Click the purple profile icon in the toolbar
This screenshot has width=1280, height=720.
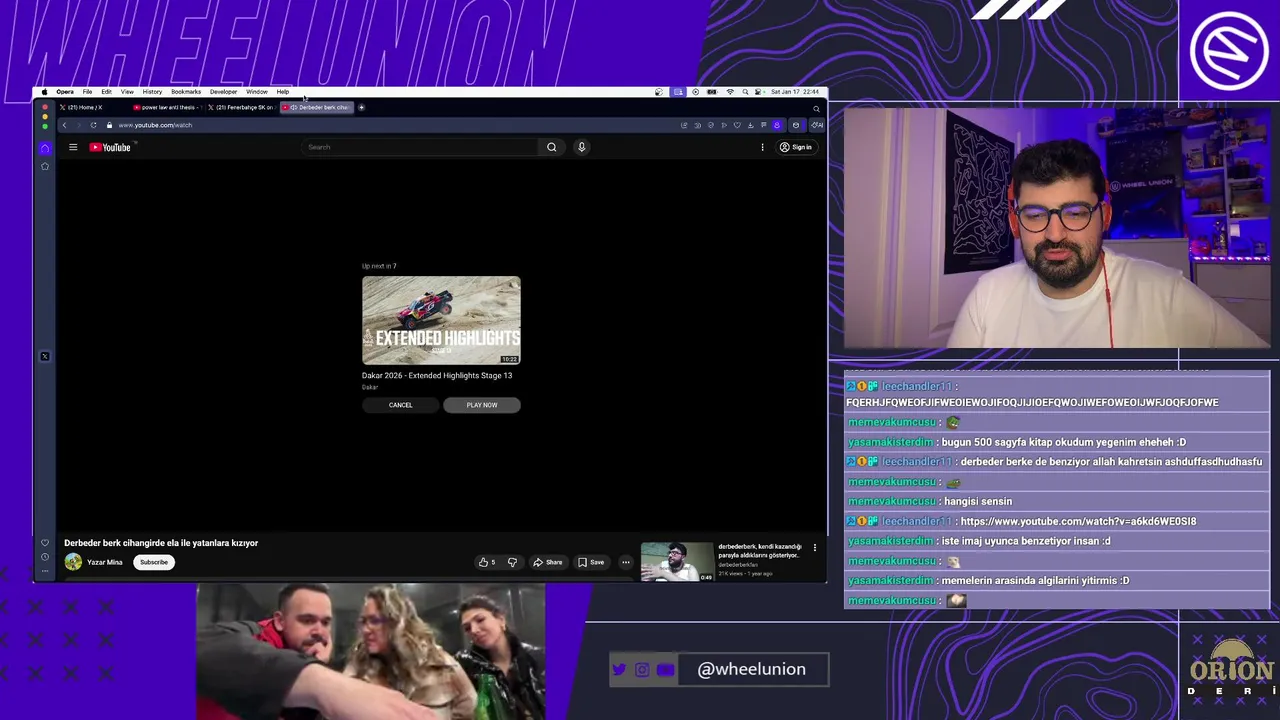click(x=777, y=125)
